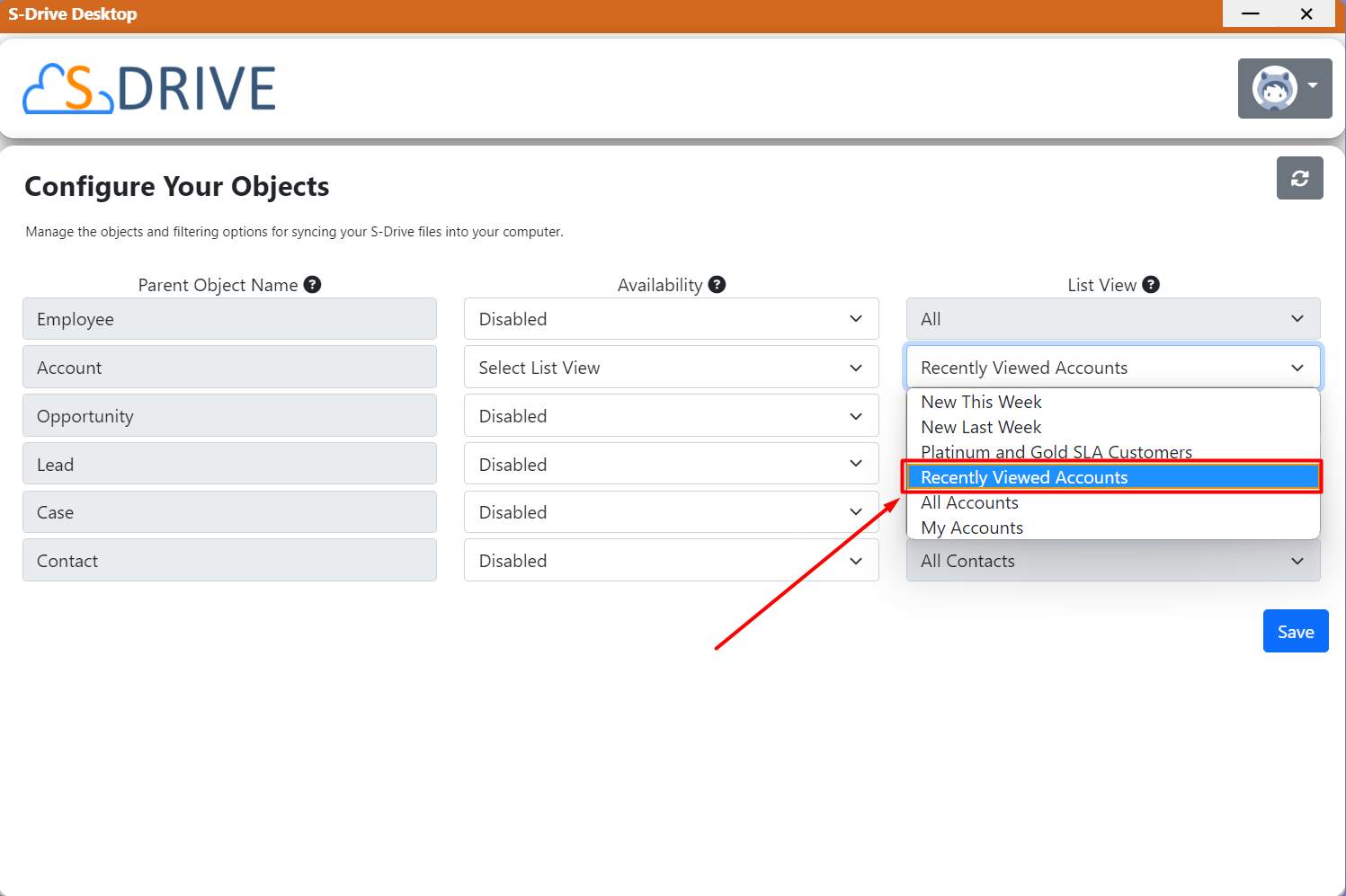Screen dimensions: 1346x896
Task: Click the Account parent object name field
Action: (x=229, y=368)
